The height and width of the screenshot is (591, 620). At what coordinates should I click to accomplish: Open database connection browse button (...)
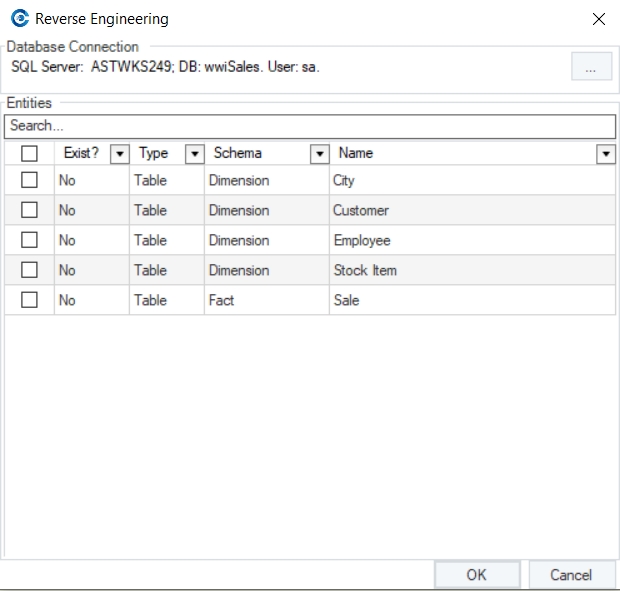[591, 67]
